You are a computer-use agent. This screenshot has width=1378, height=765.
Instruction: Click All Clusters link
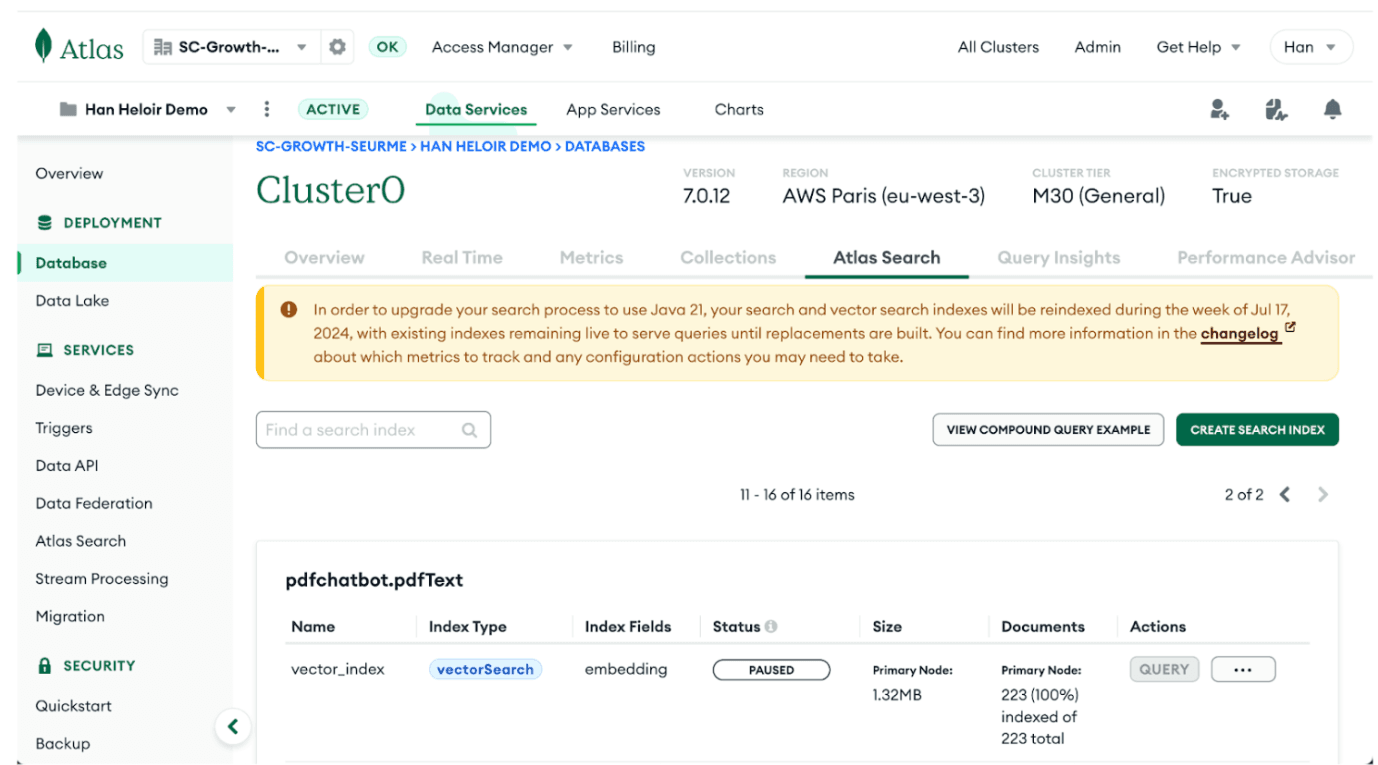pyautogui.click(x=998, y=47)
